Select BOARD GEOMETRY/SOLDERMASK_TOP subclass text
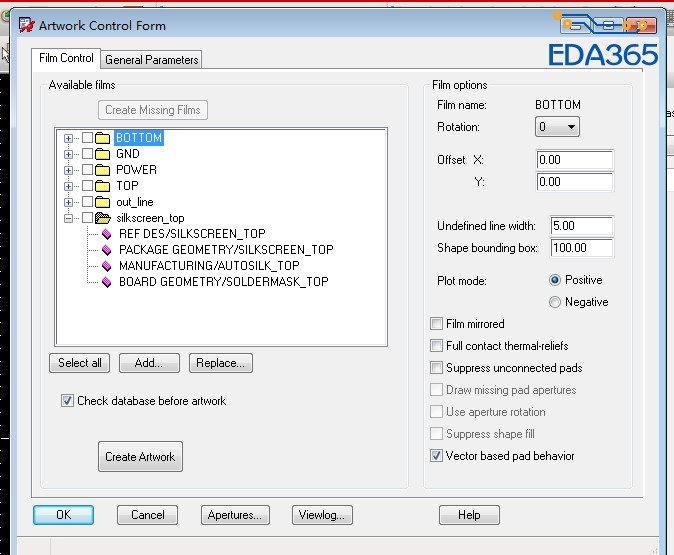The width and height of the screenshot is (674, 555). tap(224, 282)
